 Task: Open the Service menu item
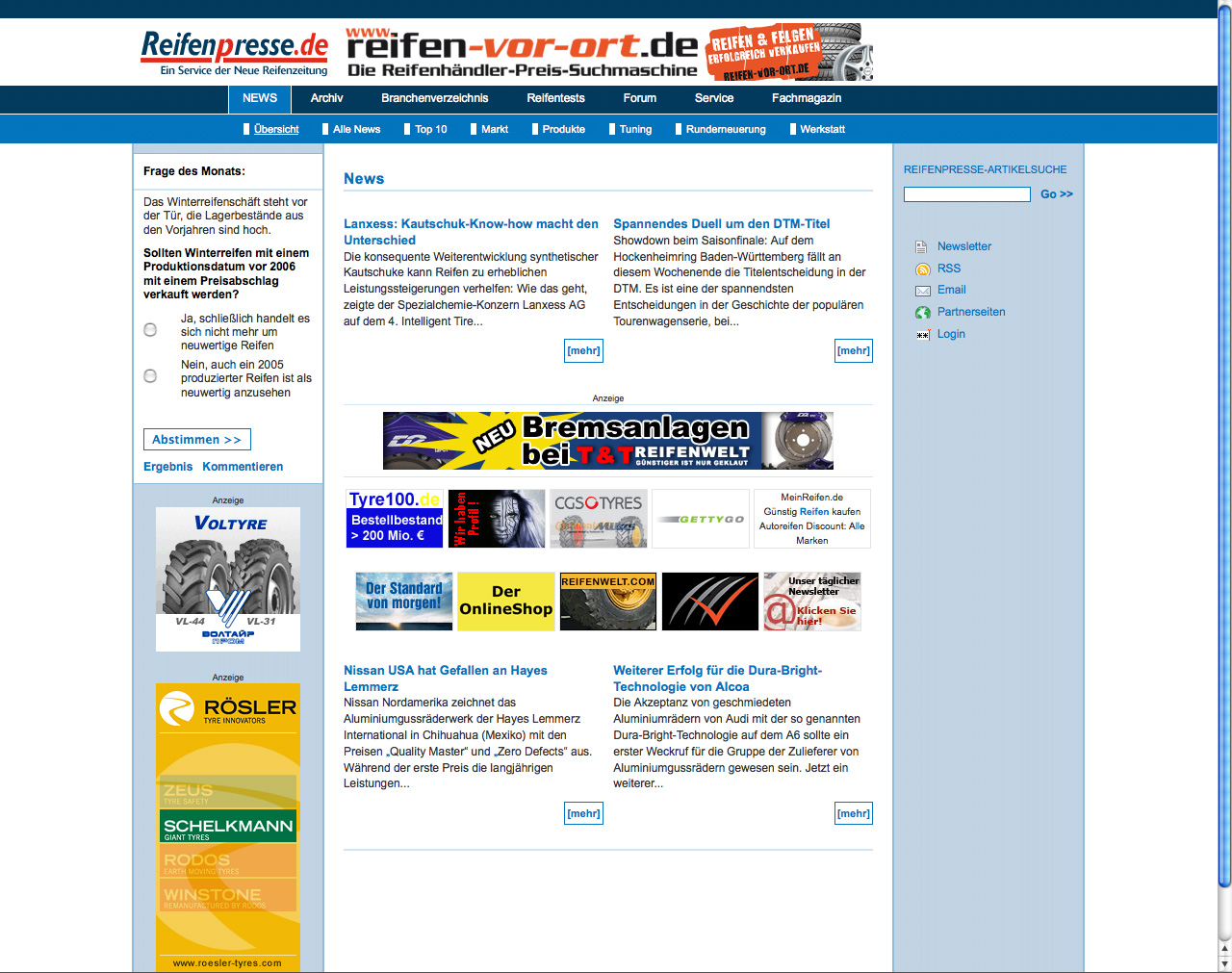(x=714, y=99)
